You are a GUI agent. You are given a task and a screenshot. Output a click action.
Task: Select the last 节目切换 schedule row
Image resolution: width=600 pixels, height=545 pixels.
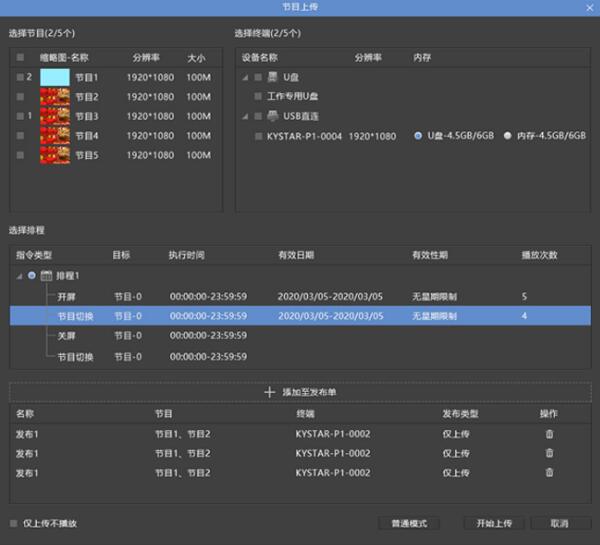coord(300,357)
